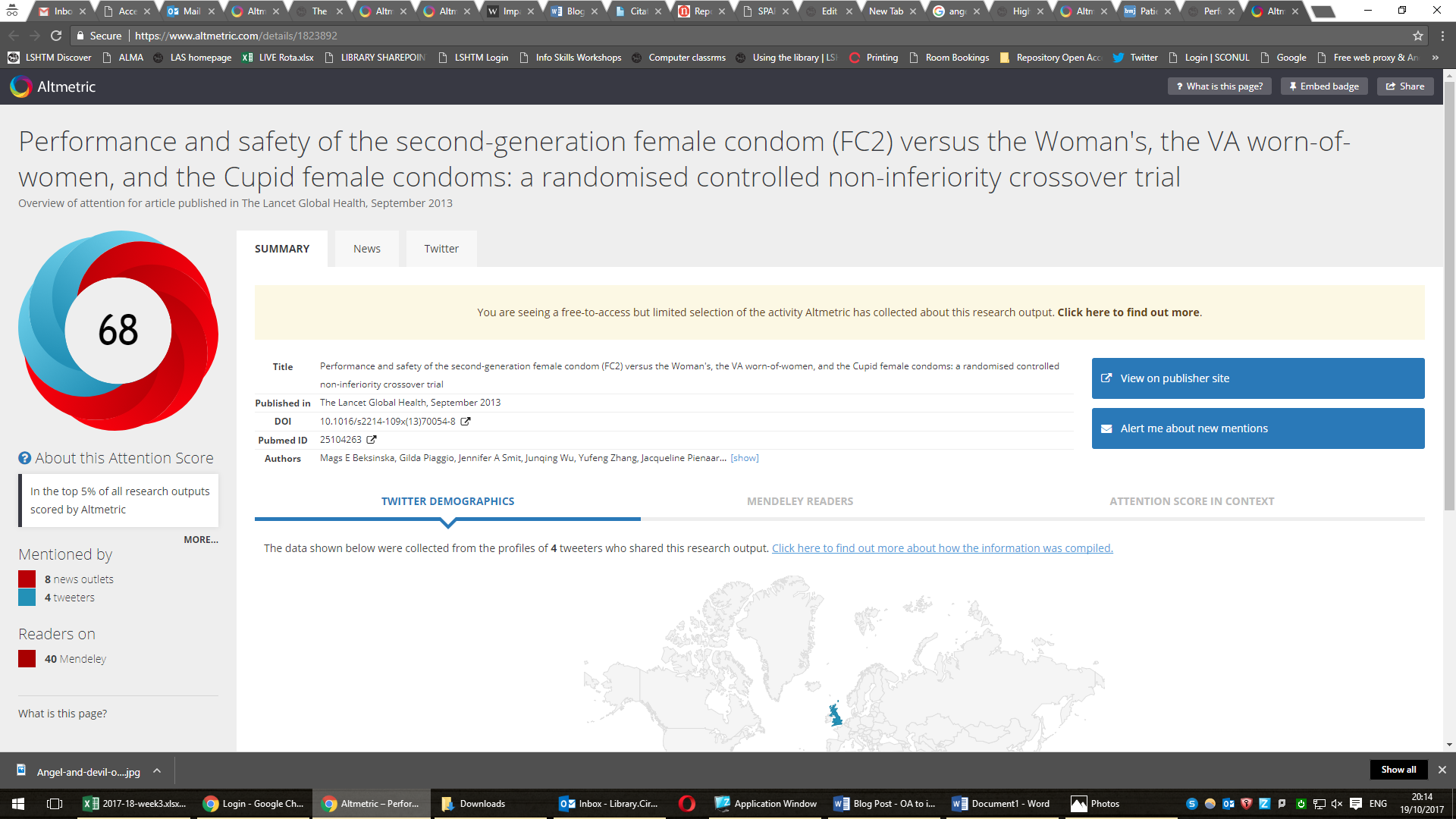The height and width of the screenshot is (819, 1456).
Task: Expand attention score details via MORE...
Action: click(x=200, y=540)
